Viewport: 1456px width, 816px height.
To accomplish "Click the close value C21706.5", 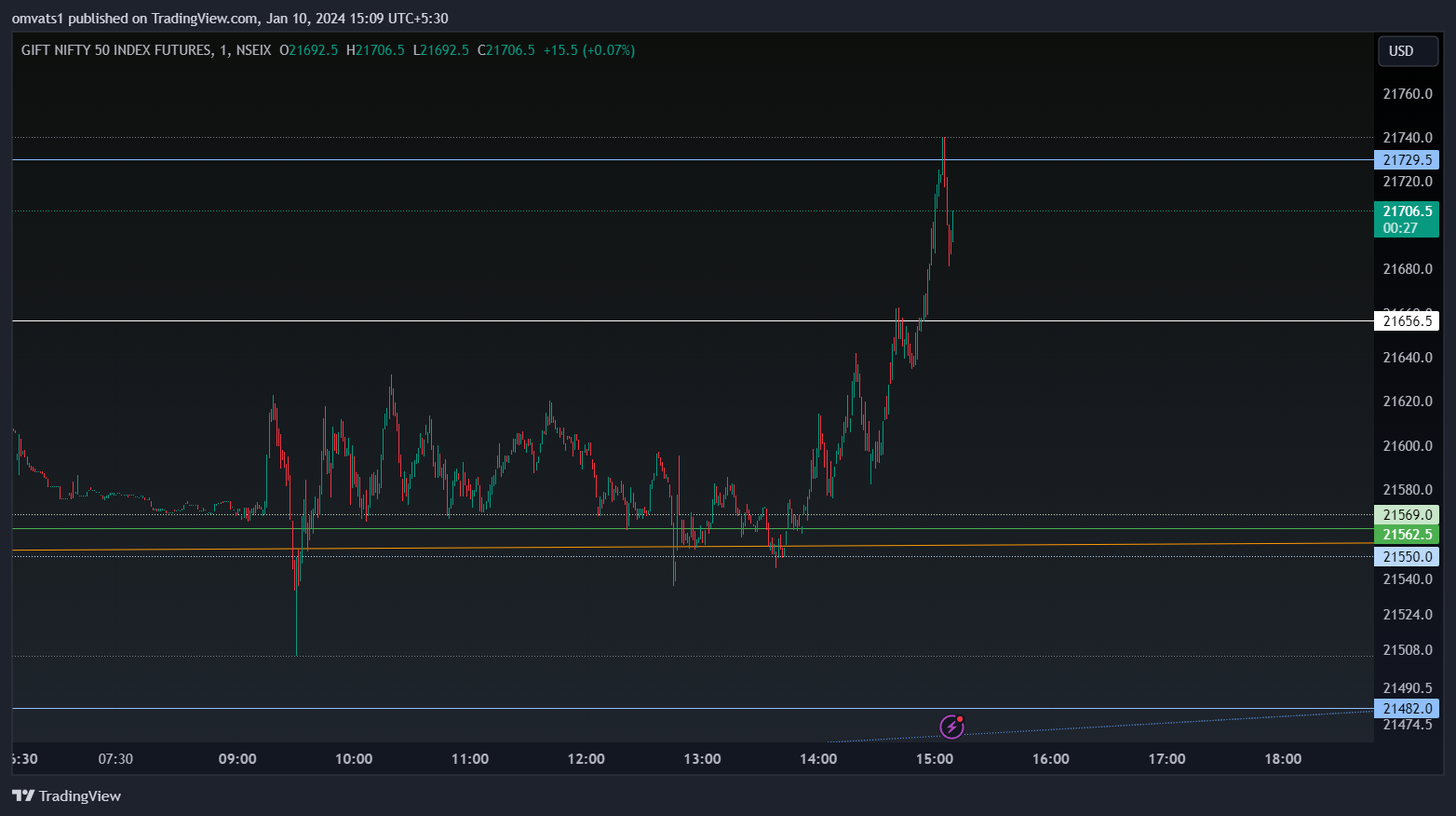I will (x=506, y=50).
